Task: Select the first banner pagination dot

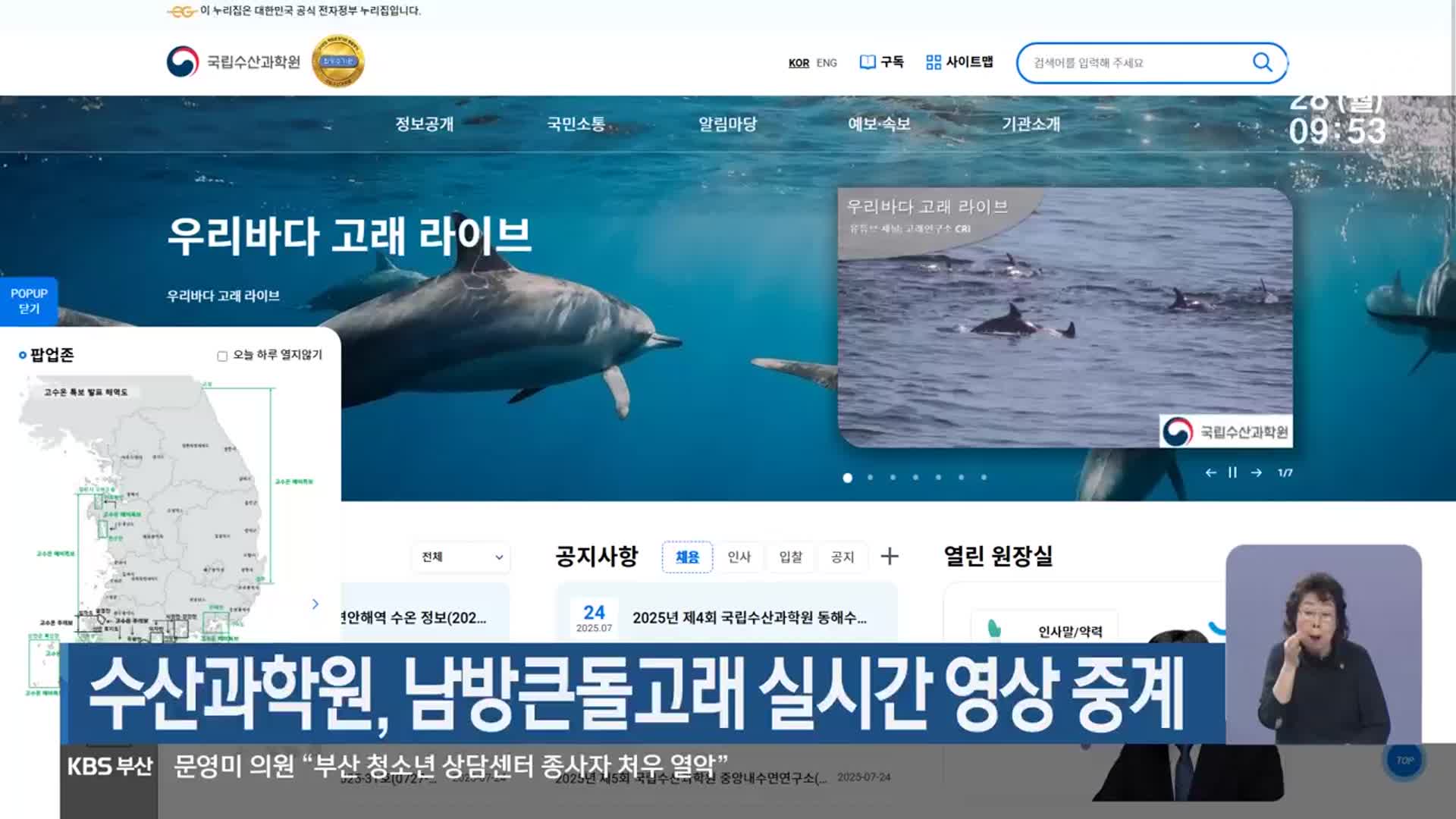Action: (848, 478)
